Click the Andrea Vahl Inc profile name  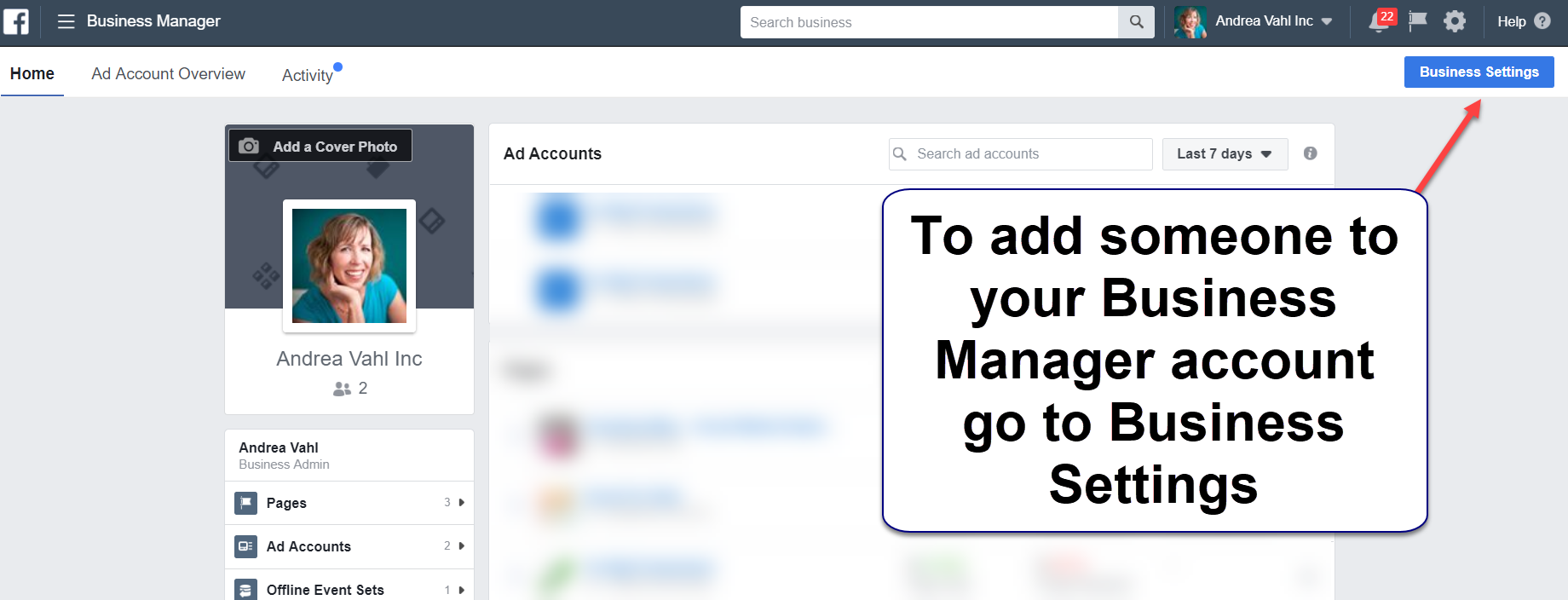(x=349, y=359)
